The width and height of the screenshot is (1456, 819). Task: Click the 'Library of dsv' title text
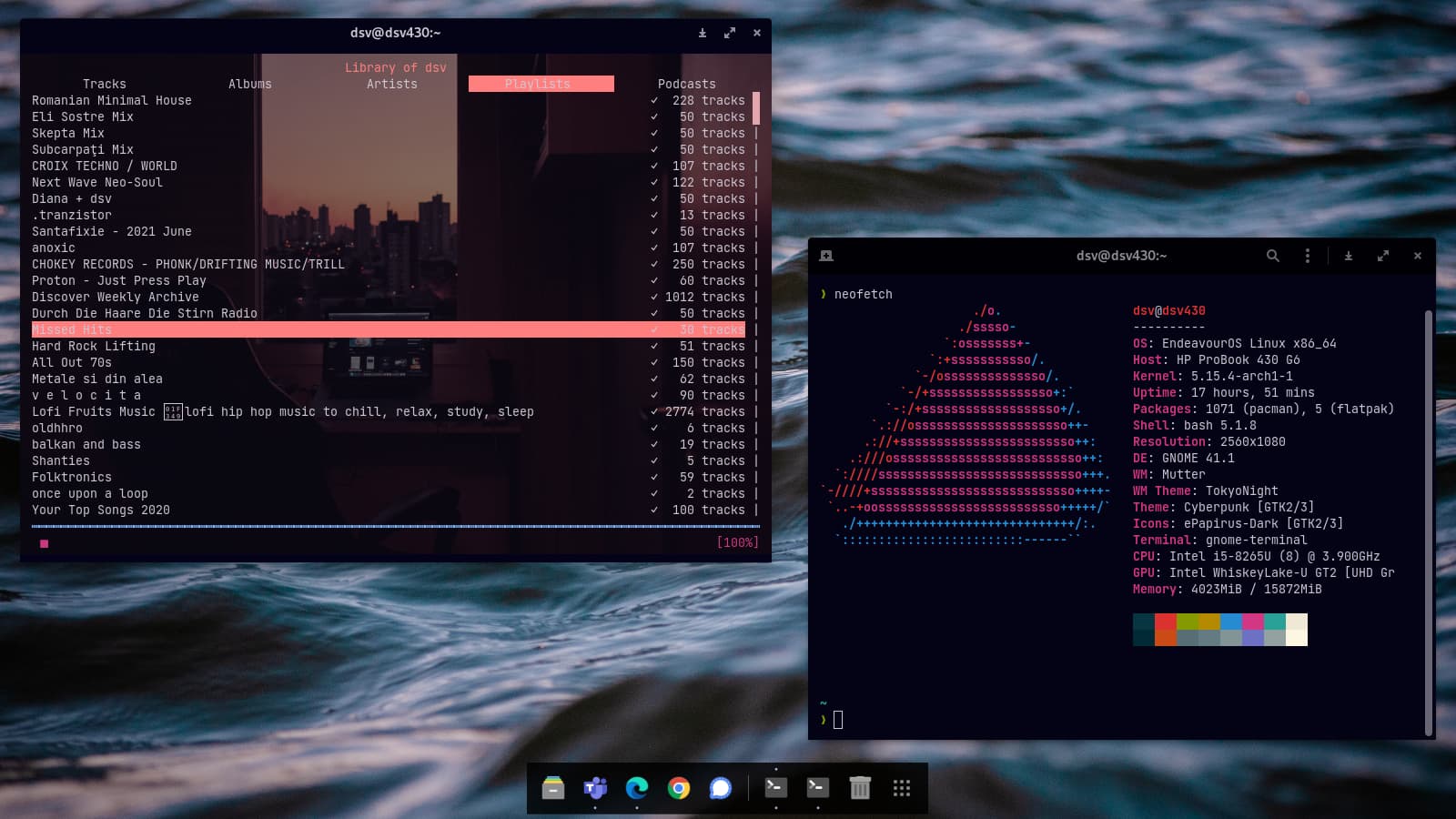(396, 67)
